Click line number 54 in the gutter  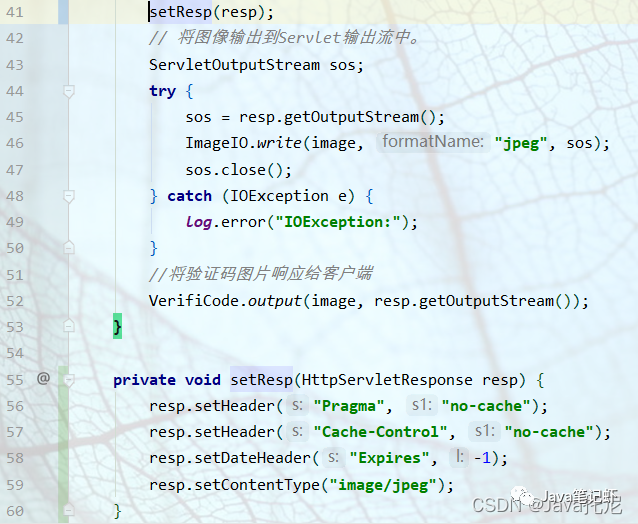15,353
